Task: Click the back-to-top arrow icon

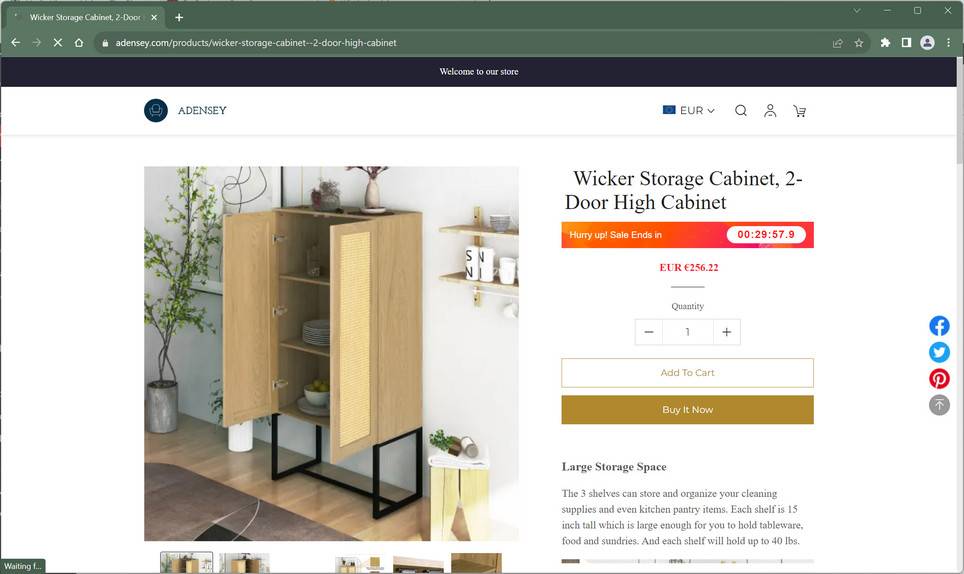Action: (939, 405)
